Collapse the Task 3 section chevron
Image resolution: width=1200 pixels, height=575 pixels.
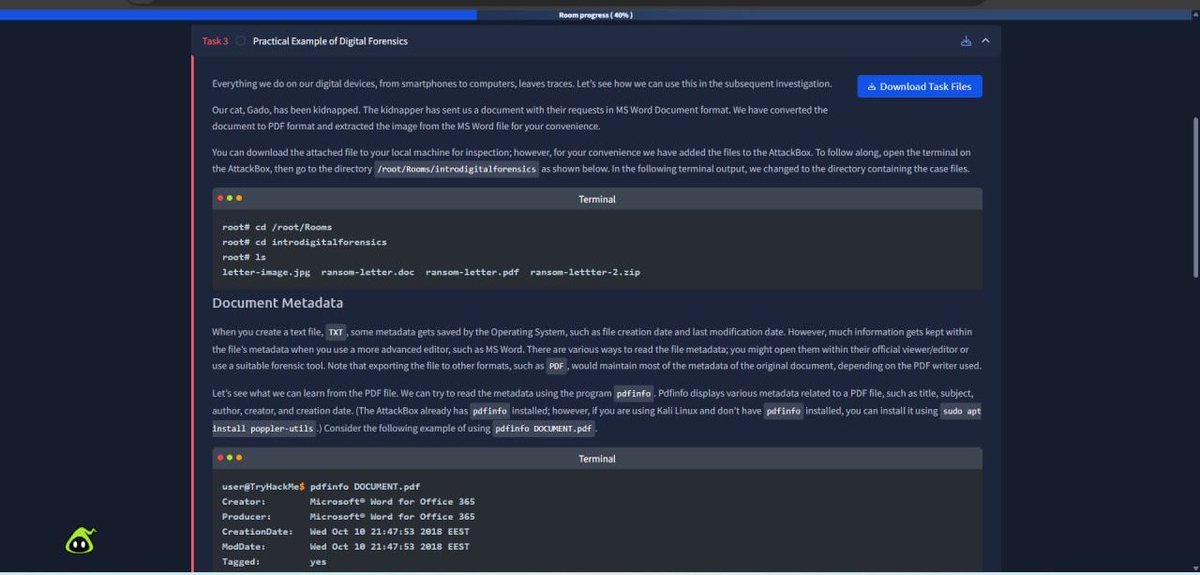pyautogui.click(x=985, y=41)
